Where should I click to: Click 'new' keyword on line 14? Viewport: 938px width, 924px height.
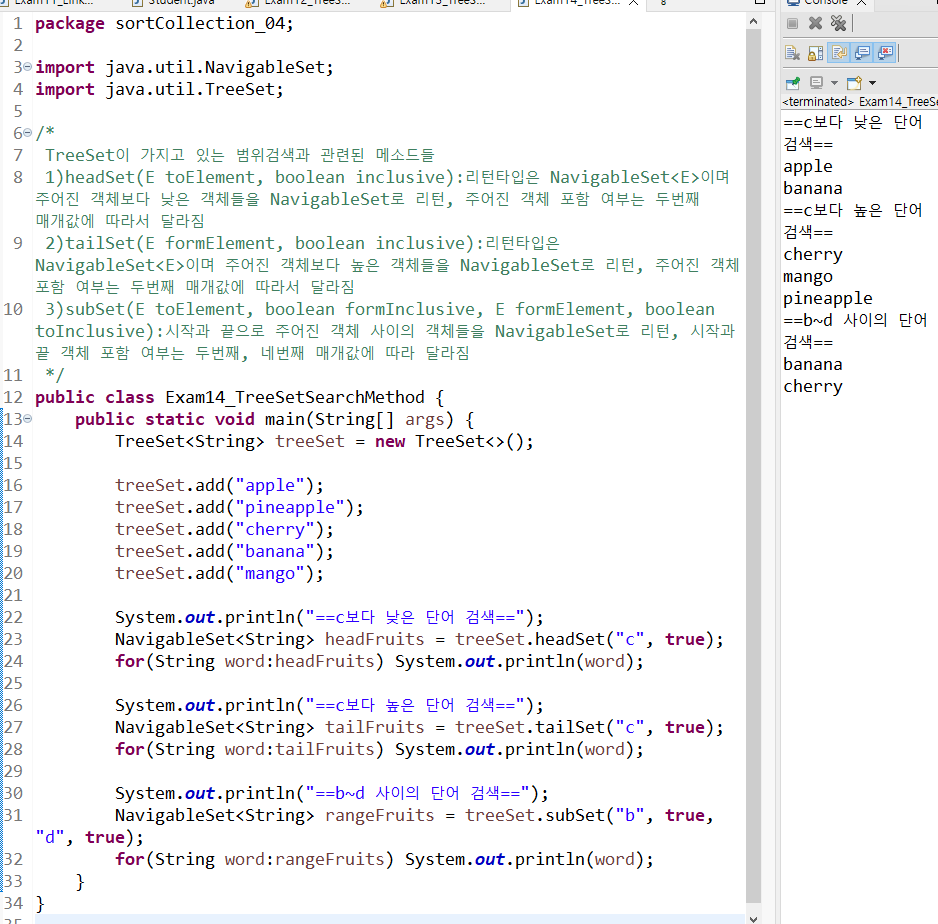389,441
